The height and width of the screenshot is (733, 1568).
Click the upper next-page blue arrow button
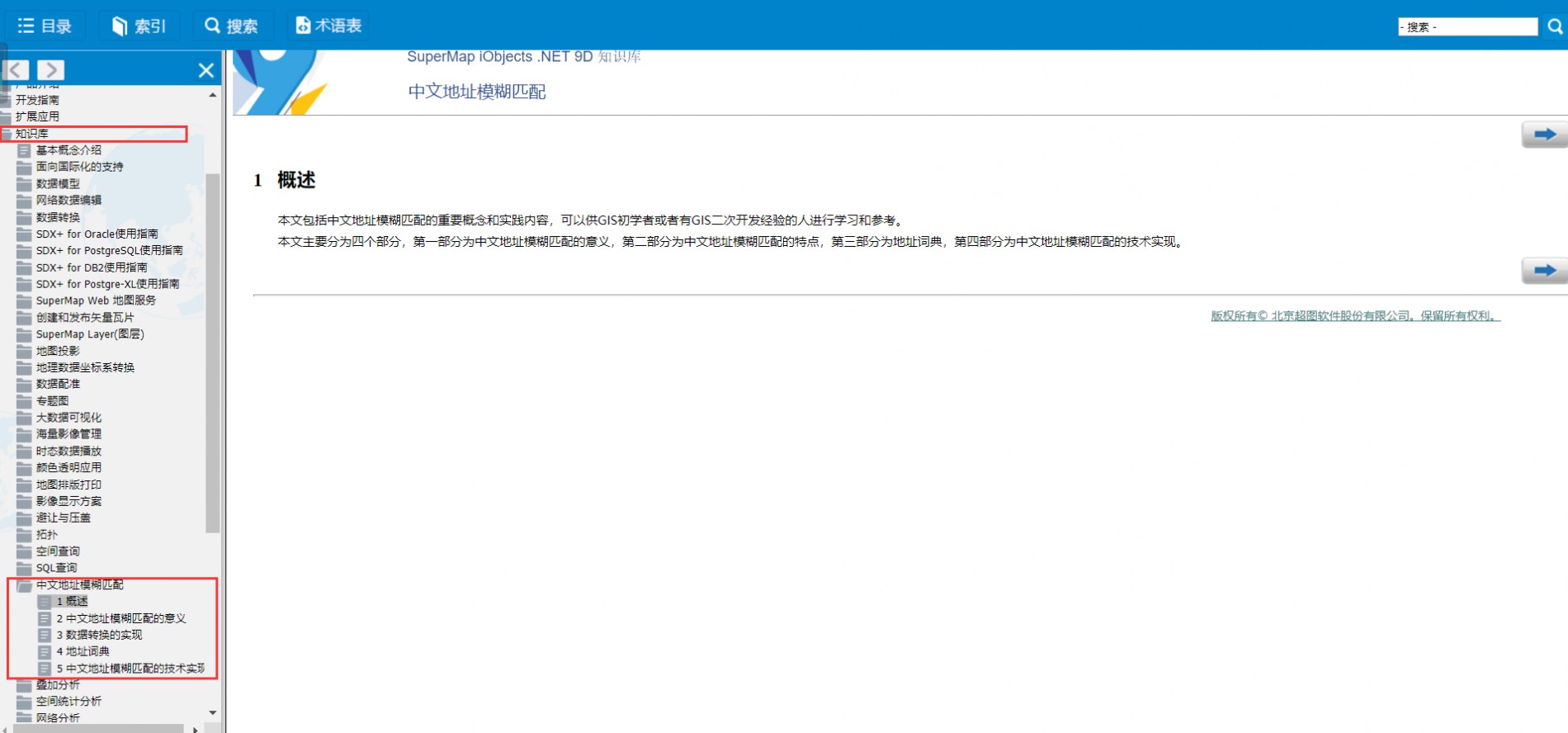[1544, 135]
